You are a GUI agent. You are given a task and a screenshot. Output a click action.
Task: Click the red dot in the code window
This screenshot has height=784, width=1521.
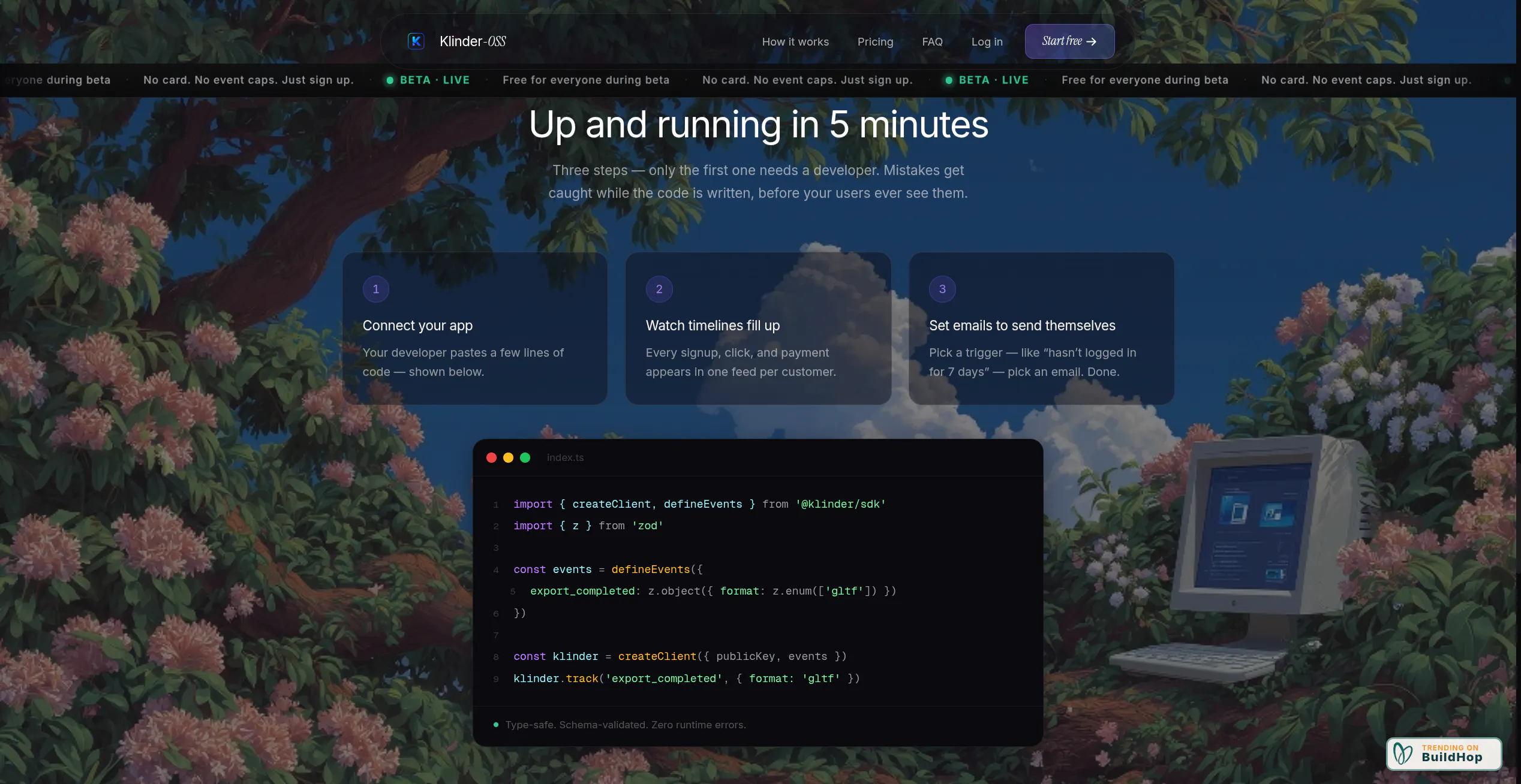[x=491, y=458]
